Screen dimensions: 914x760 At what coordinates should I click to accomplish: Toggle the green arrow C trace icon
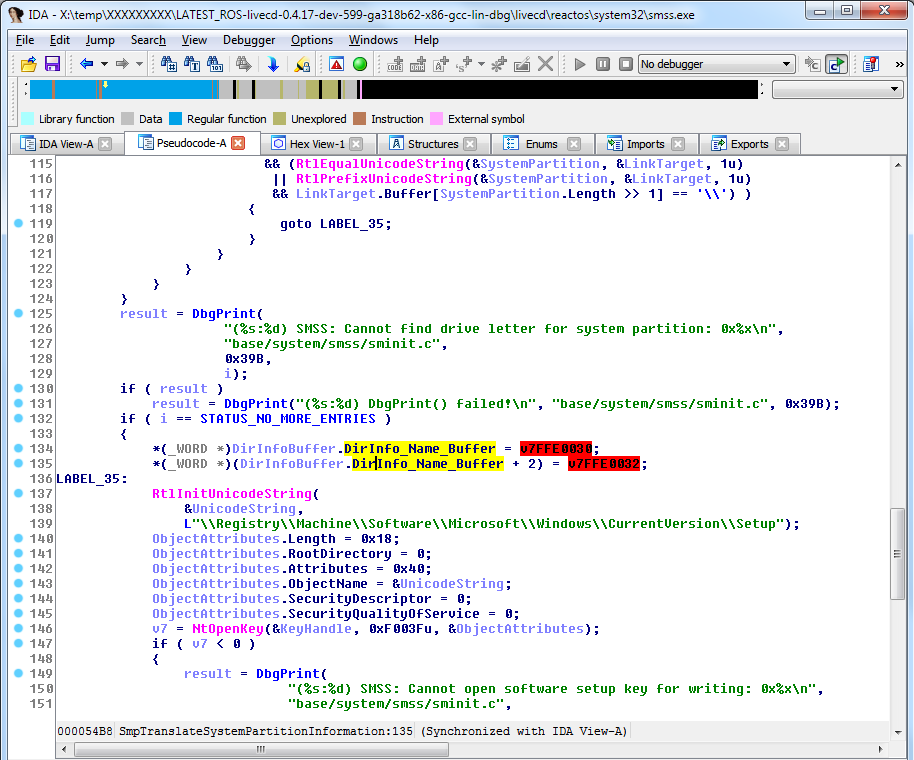(836, 64)
